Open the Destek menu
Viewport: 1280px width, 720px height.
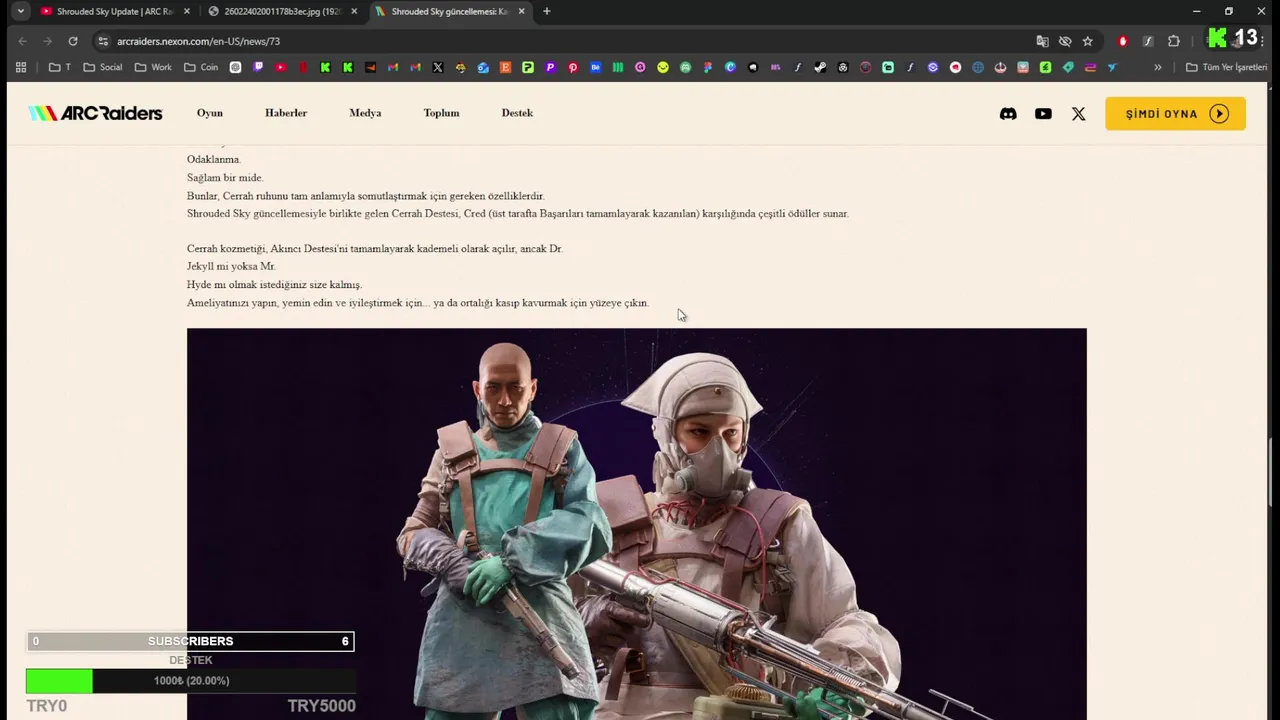coord(517,113)
